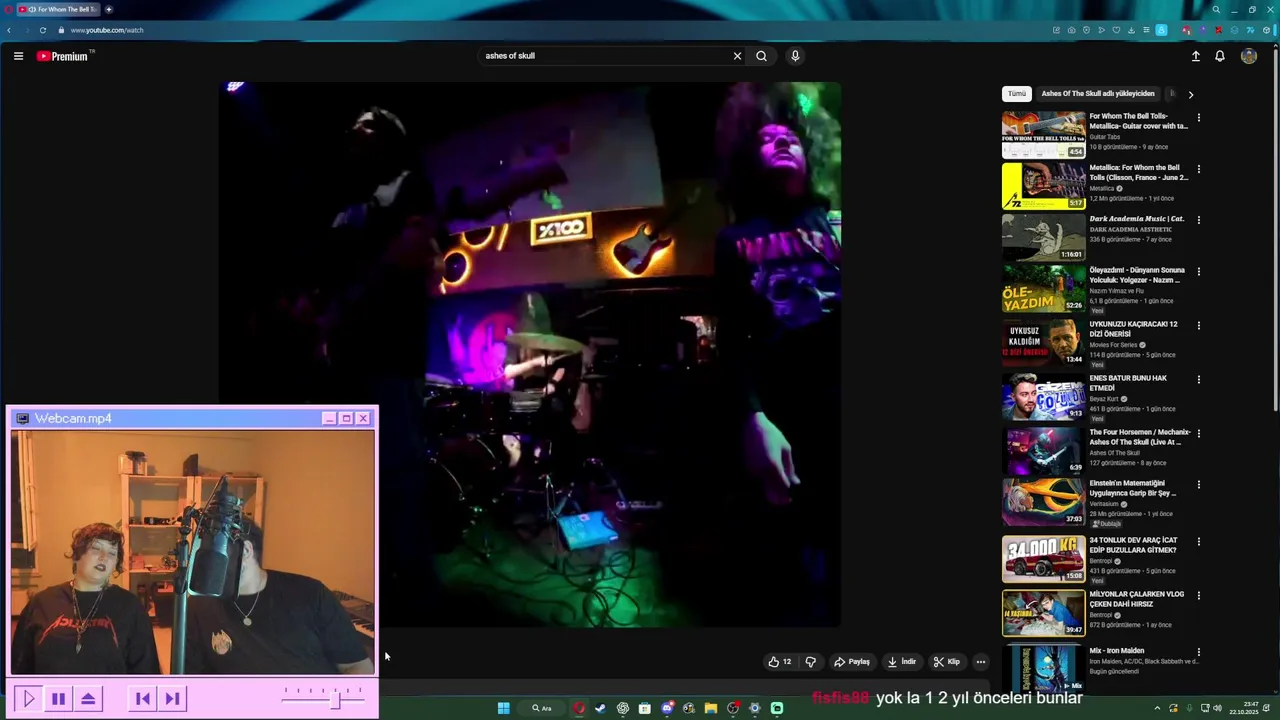Open File Explorer folder on taskbar
Image resolution: width=1280 pixels, height=720 pixels.
point(711,708)
